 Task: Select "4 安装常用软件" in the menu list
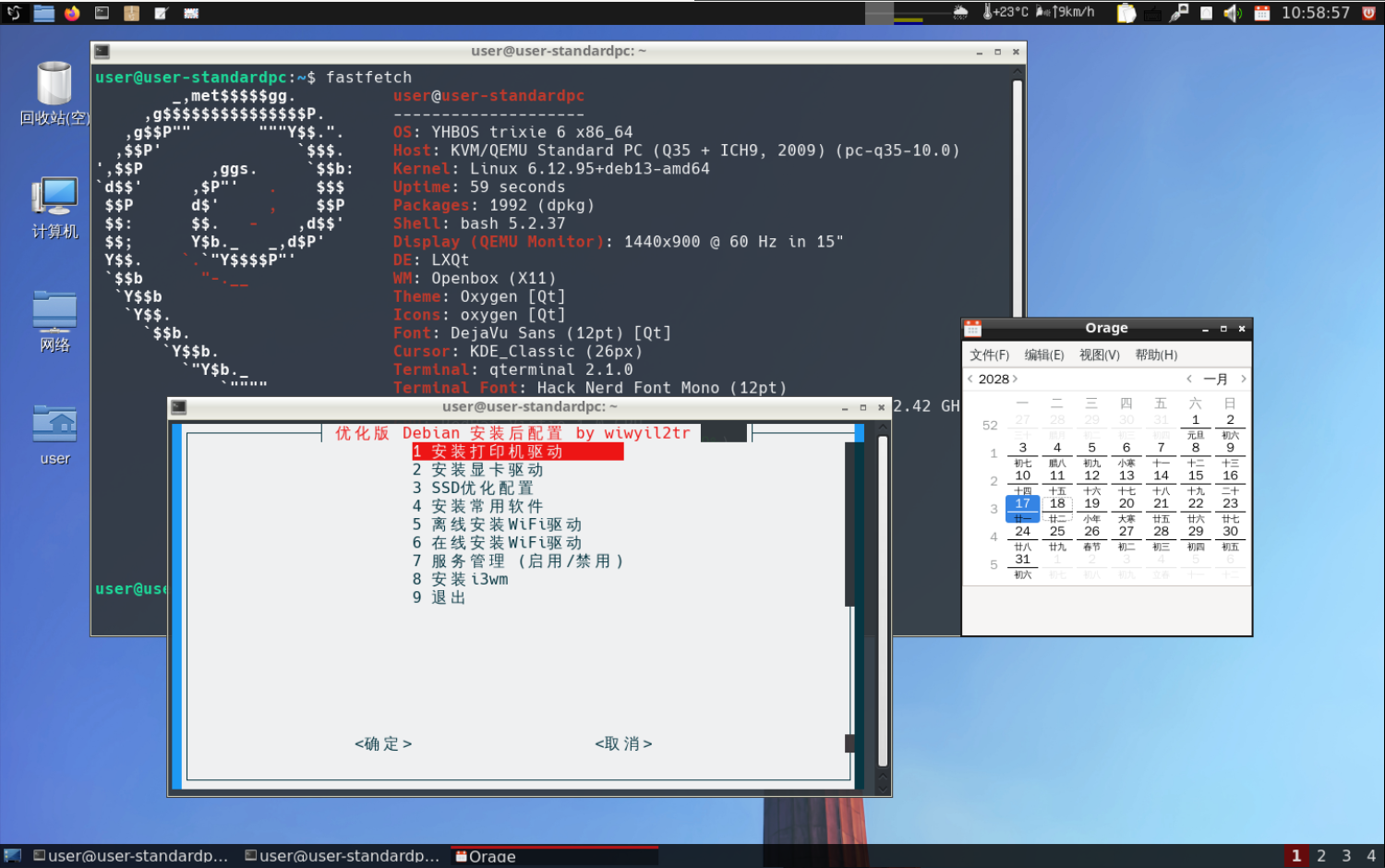coord(478,506)
